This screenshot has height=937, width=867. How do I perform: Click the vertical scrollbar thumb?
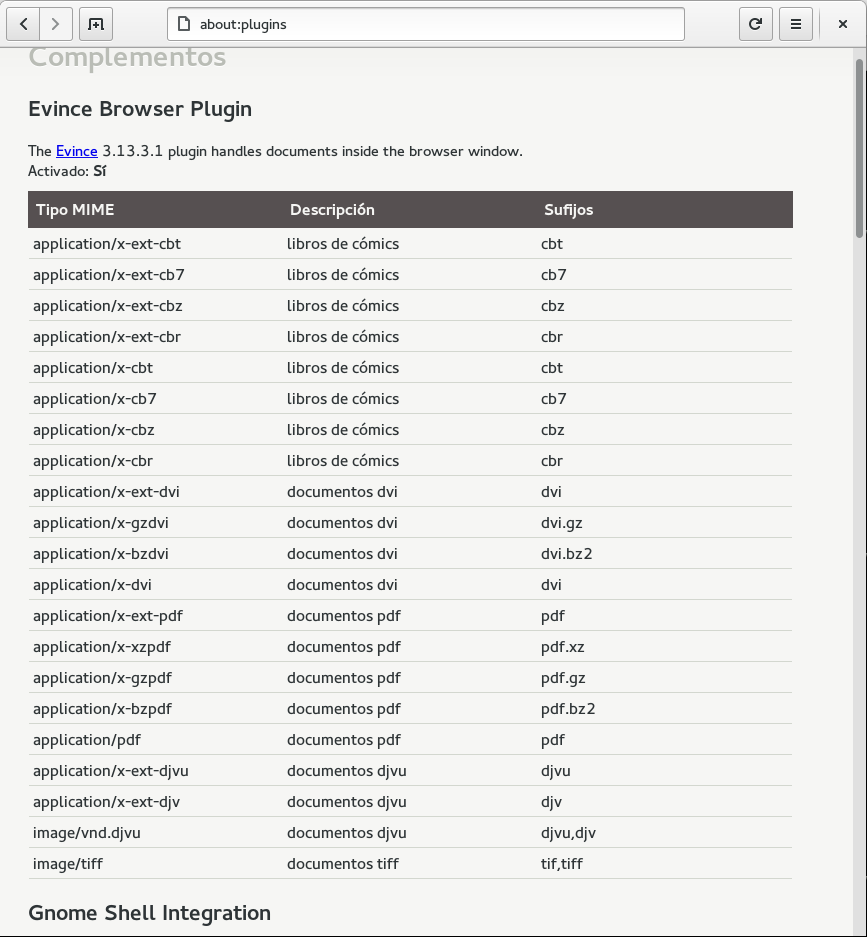pyautogui.click(x=860, y=148)
